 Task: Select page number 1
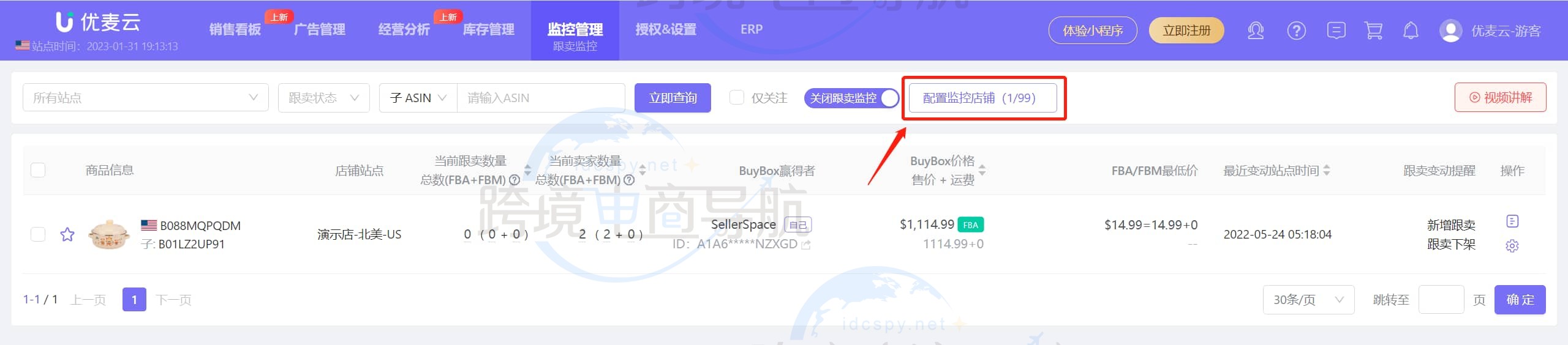coord(134,300)
